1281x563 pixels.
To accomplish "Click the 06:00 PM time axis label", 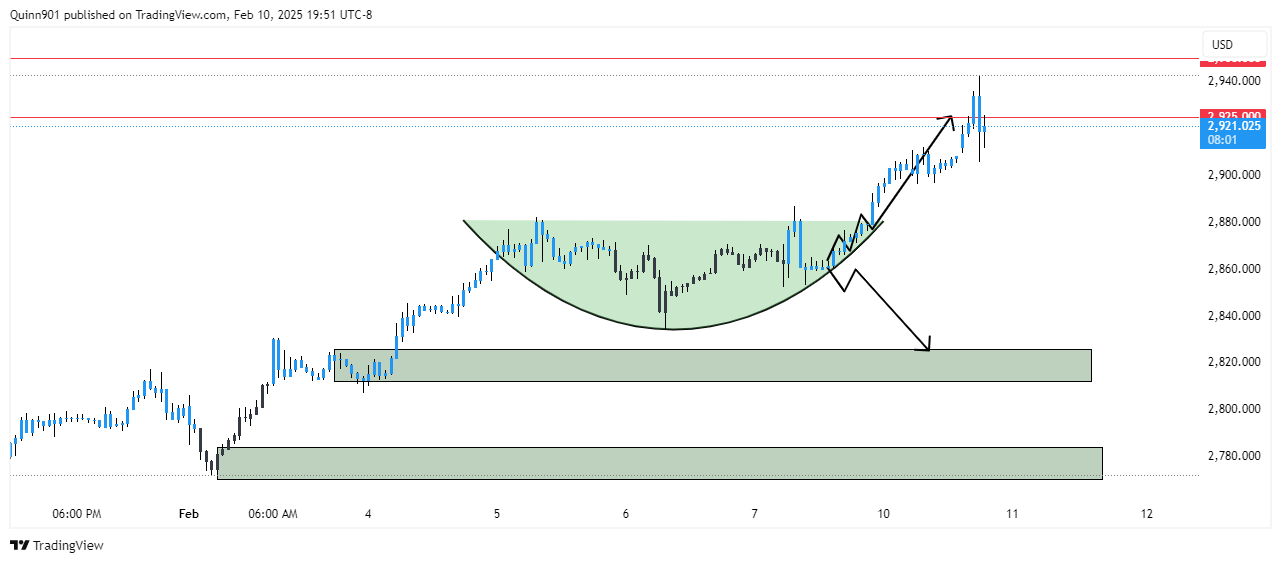I will (77, 514).
